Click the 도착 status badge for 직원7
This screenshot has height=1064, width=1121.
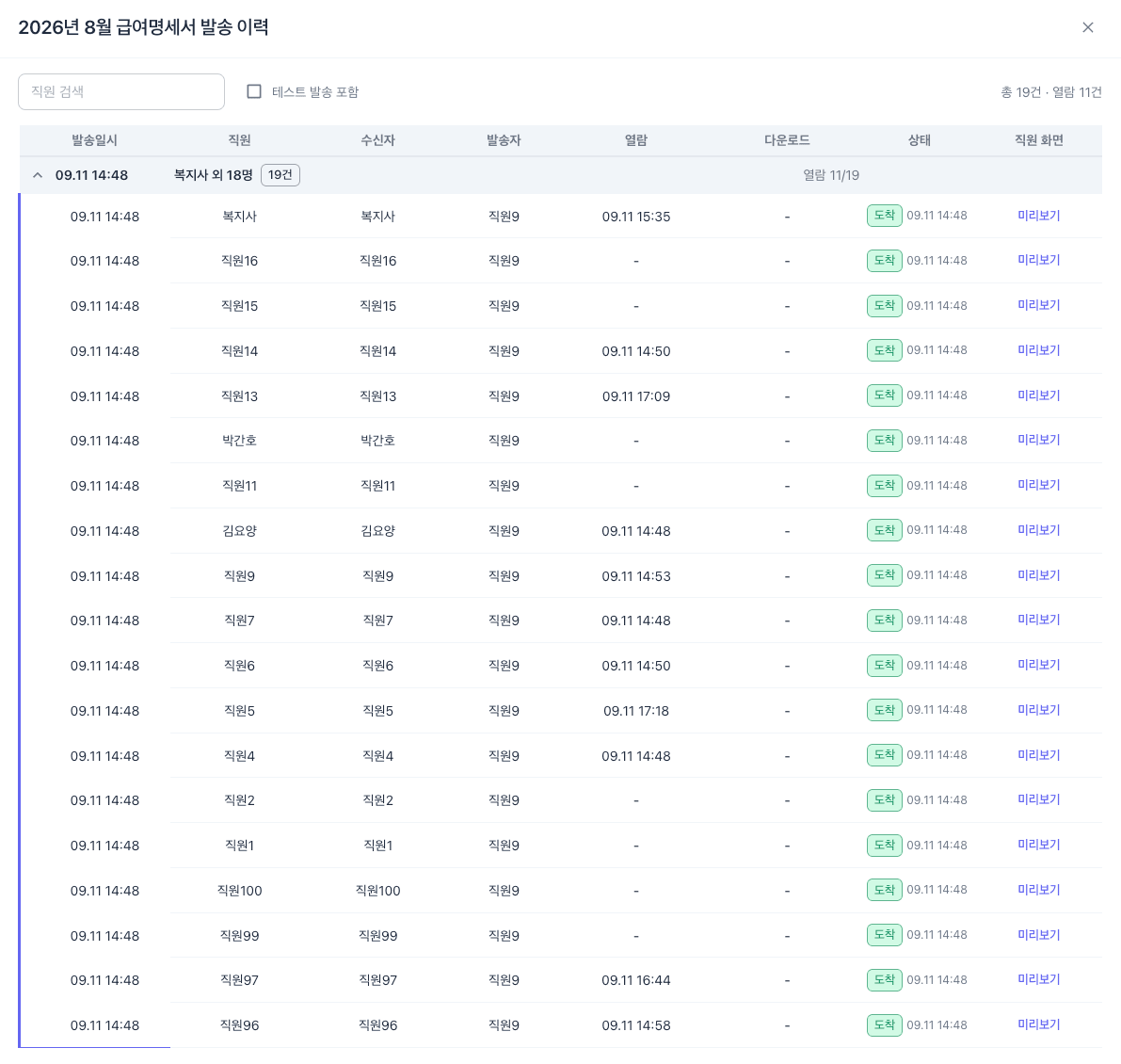(x=885, y=620)
